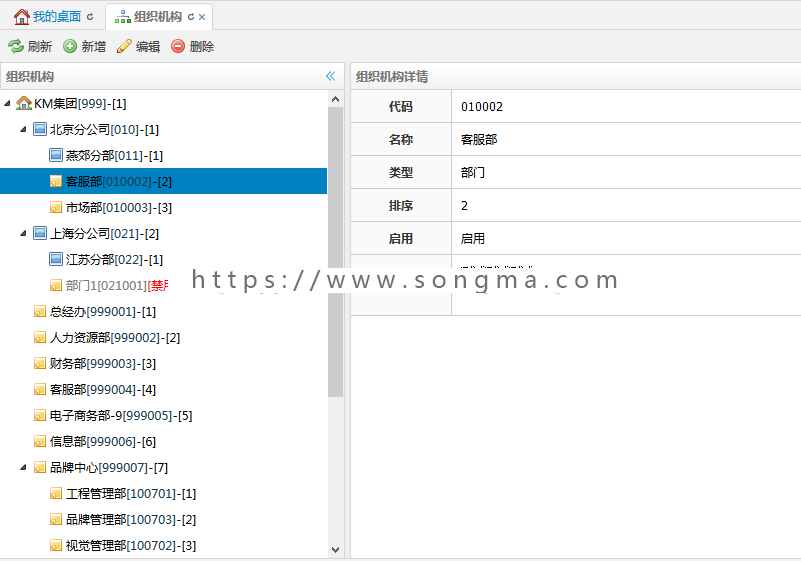This screenshot has width=801, height=561.
Task: Click the blue icon beside 上海分公司
Action: [40, 233]
